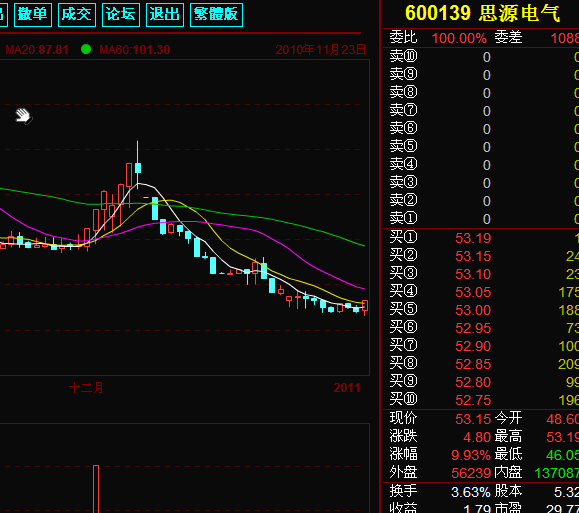
Task: Select the MA20:87.81 indicator label
Action: pyautogui.click(x=37, y=49)
